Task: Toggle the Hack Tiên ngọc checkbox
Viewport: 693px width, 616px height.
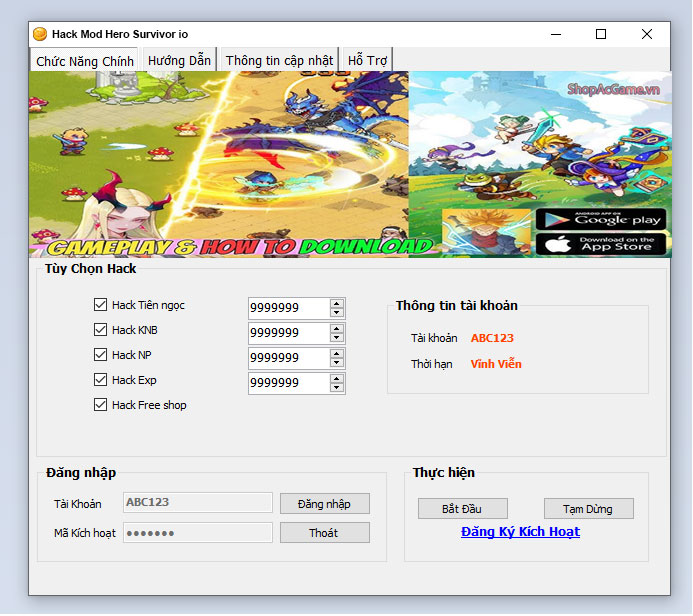Action: point(100,304)
